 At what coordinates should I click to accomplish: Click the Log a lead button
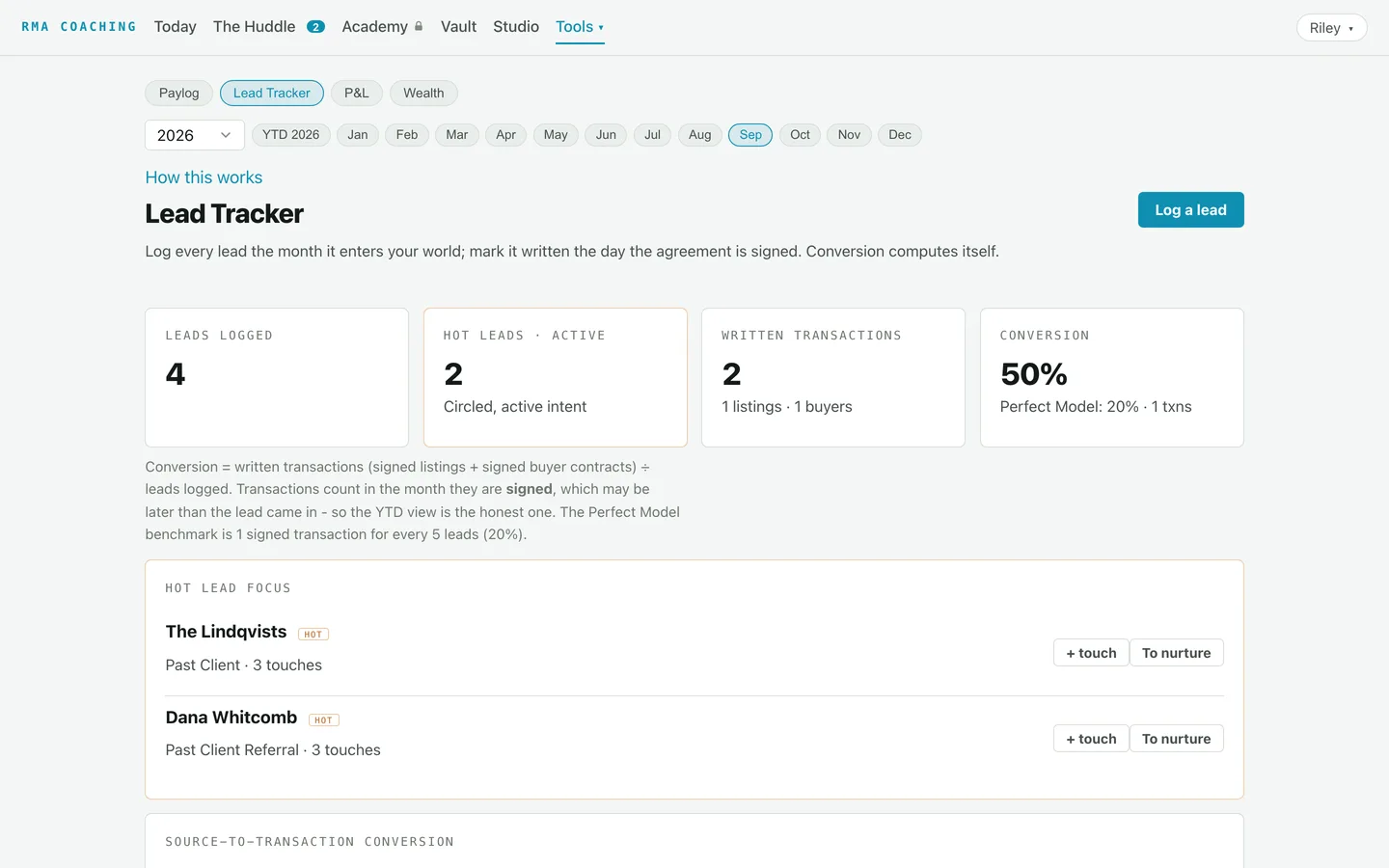pyautogui.click(x=1190, y=210)
